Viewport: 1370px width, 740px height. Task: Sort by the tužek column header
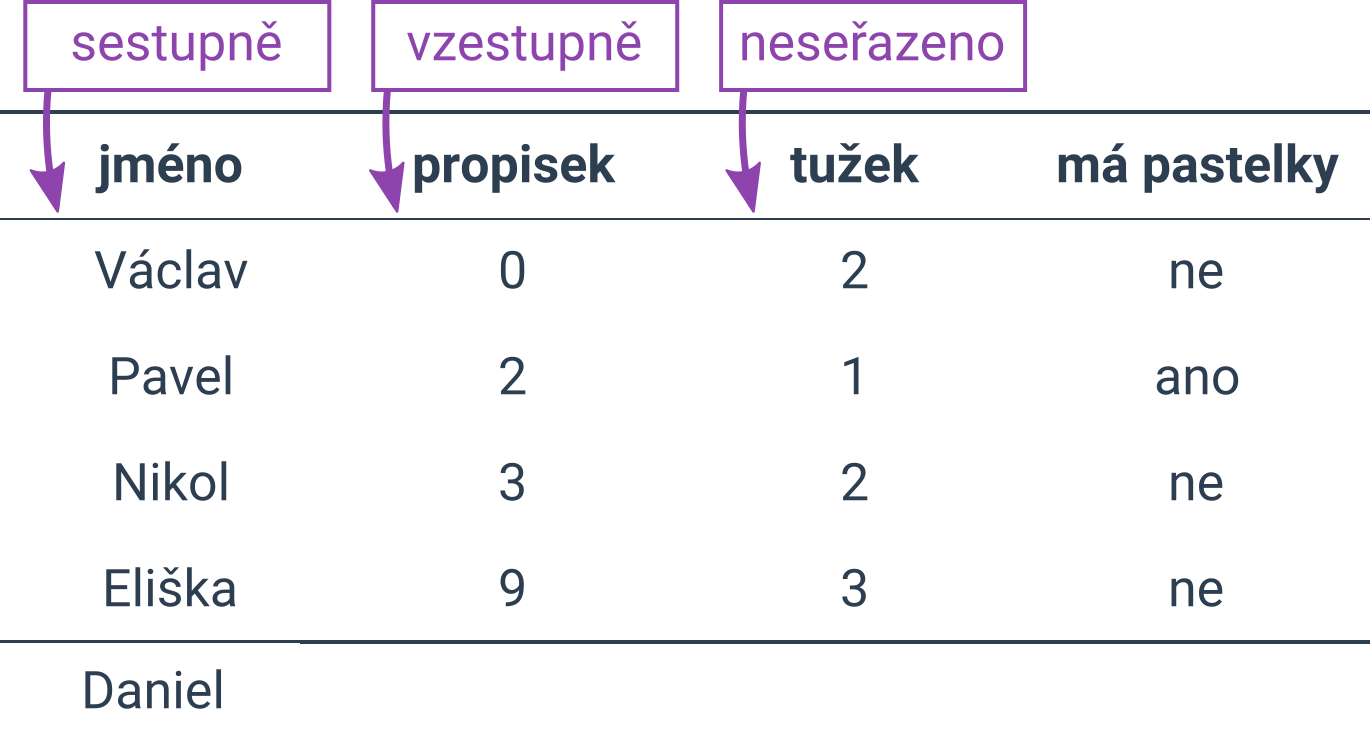(854, 166)
